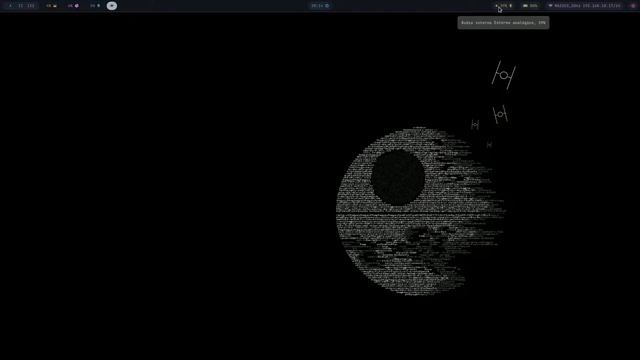Click the highlighted round icon in the left bar

tap(112, 6)
